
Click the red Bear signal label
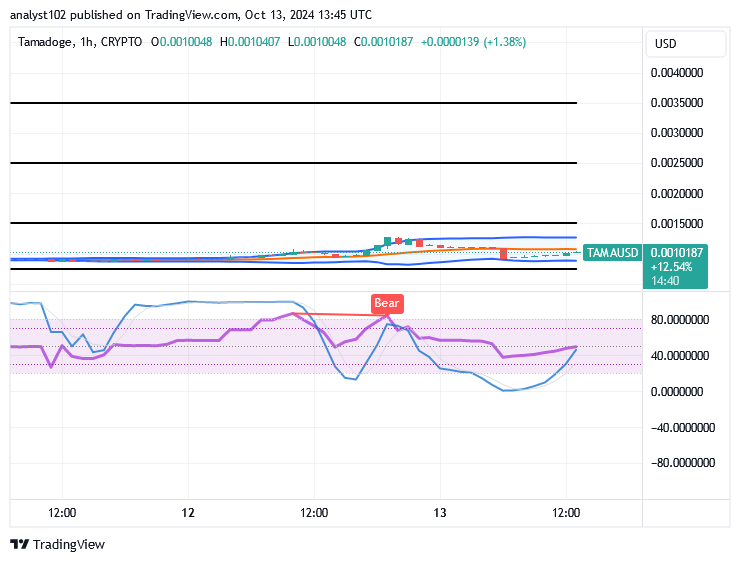386,302
